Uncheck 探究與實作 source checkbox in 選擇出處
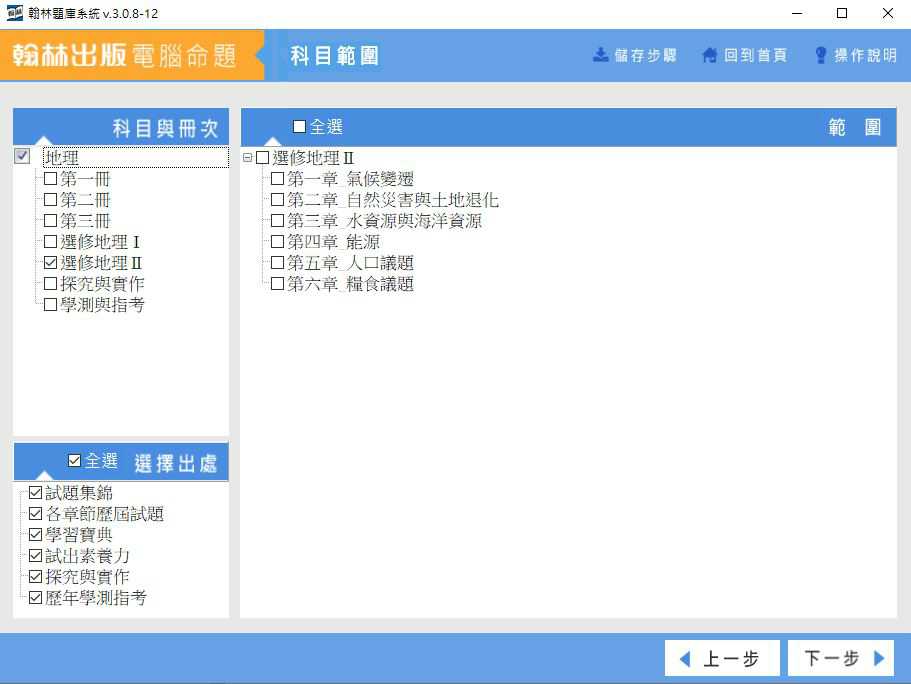This screenshot has height=684, width=911. (x=35, y=576)
